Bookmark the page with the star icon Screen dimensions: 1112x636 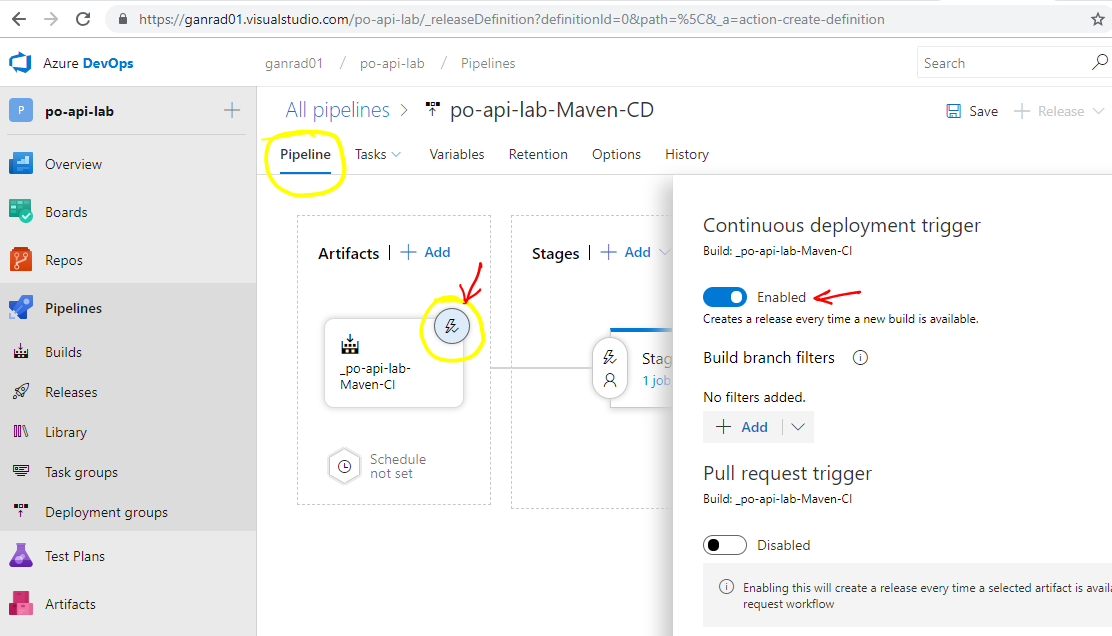pyautogui.click(x=1097, y=19)
